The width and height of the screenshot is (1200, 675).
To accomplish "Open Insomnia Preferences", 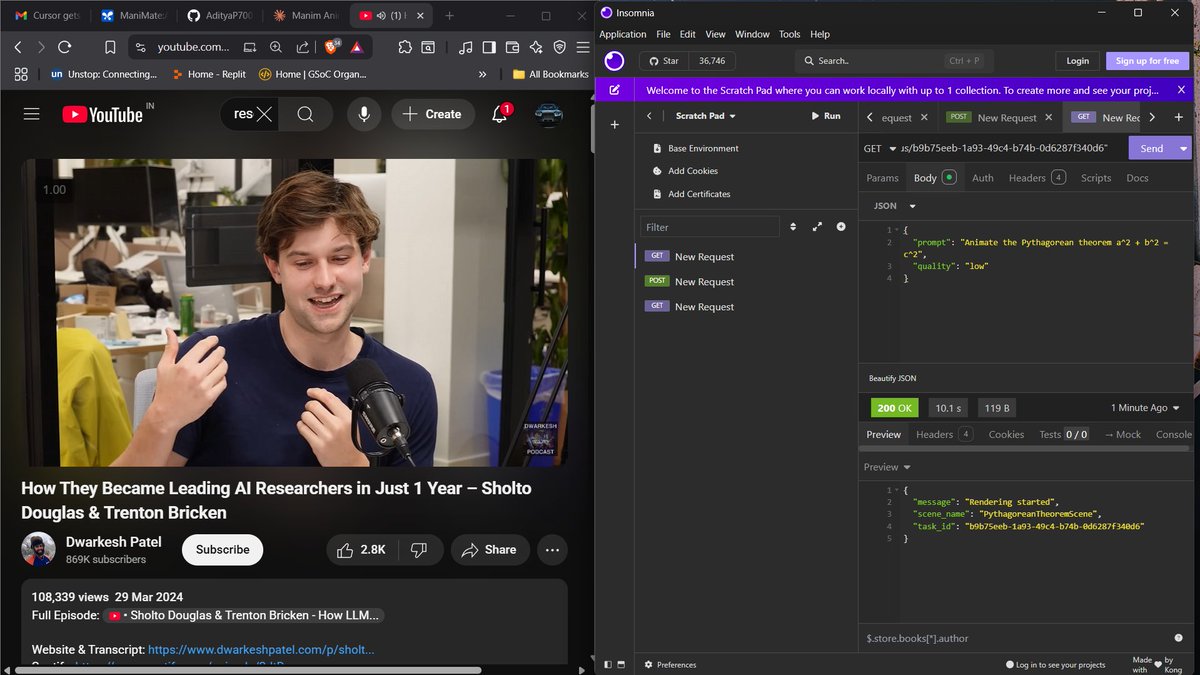I will (x=670, y=664).
